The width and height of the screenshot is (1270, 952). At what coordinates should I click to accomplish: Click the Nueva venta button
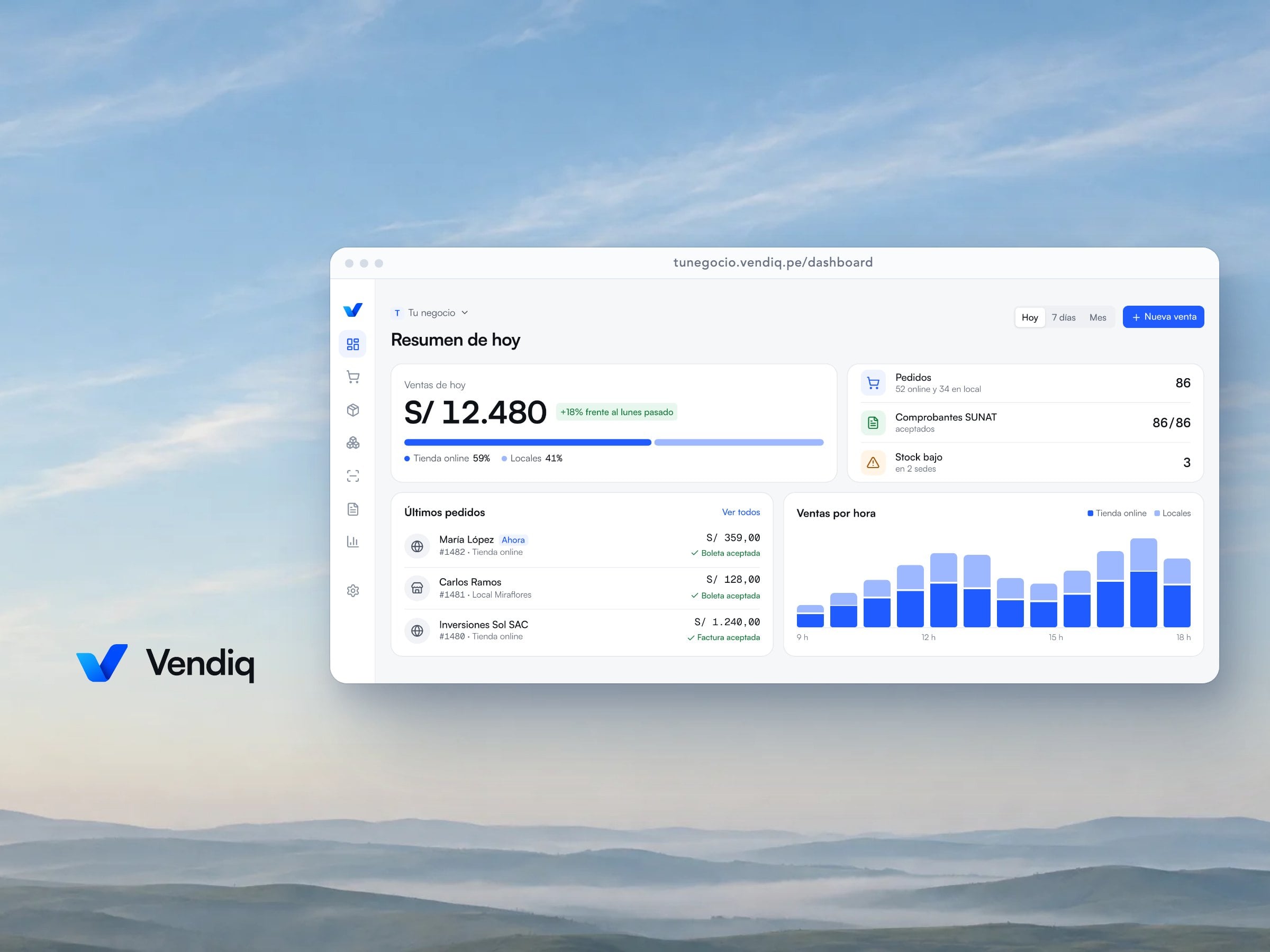[x=1163, y=317]
